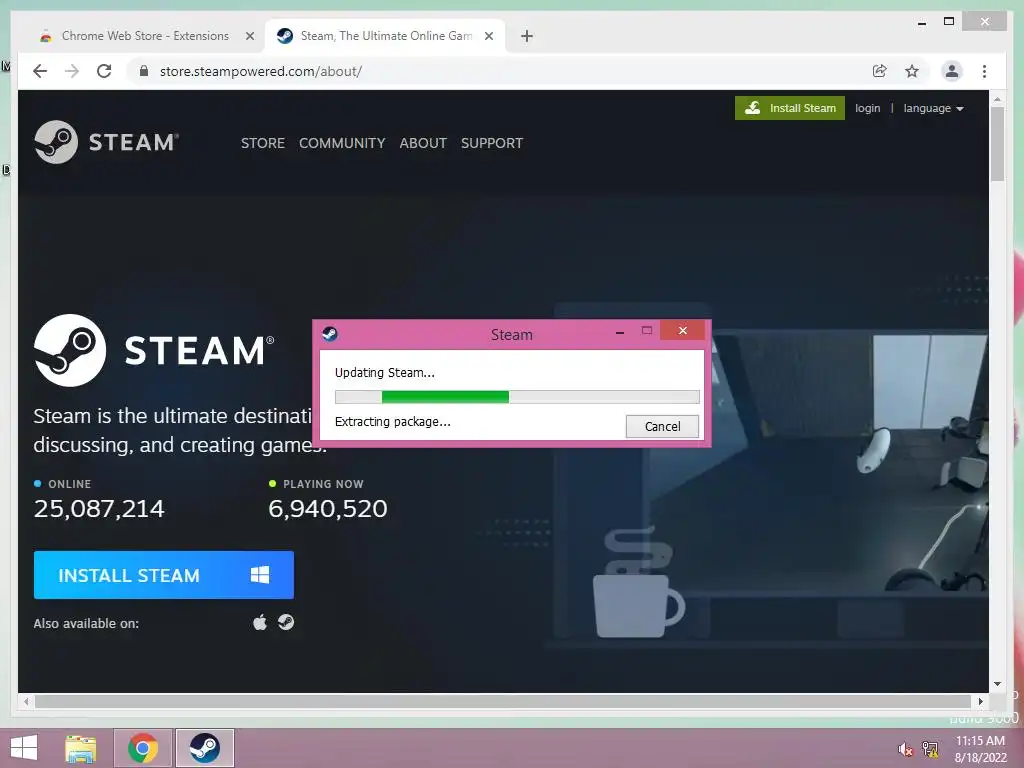The height and width of the screenshot is (768, 1024).
Task: Open Chrome's three-dot menu
Action: (x=984, y=71)
